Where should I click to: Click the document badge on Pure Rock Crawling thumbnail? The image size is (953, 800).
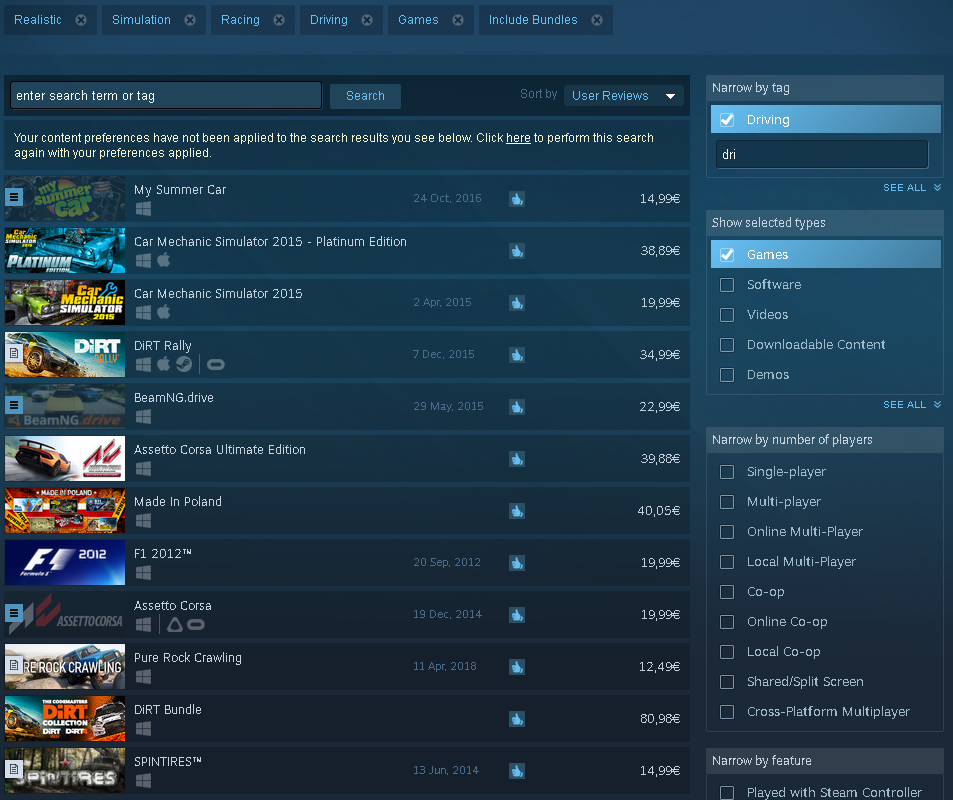[14, 664]
